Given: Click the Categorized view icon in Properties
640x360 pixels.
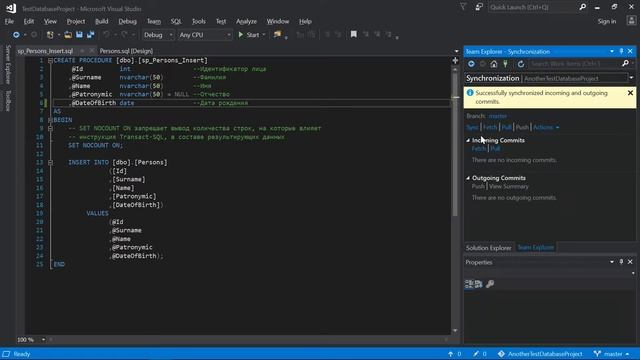Looking at the screenshot, I should point(469,284).
